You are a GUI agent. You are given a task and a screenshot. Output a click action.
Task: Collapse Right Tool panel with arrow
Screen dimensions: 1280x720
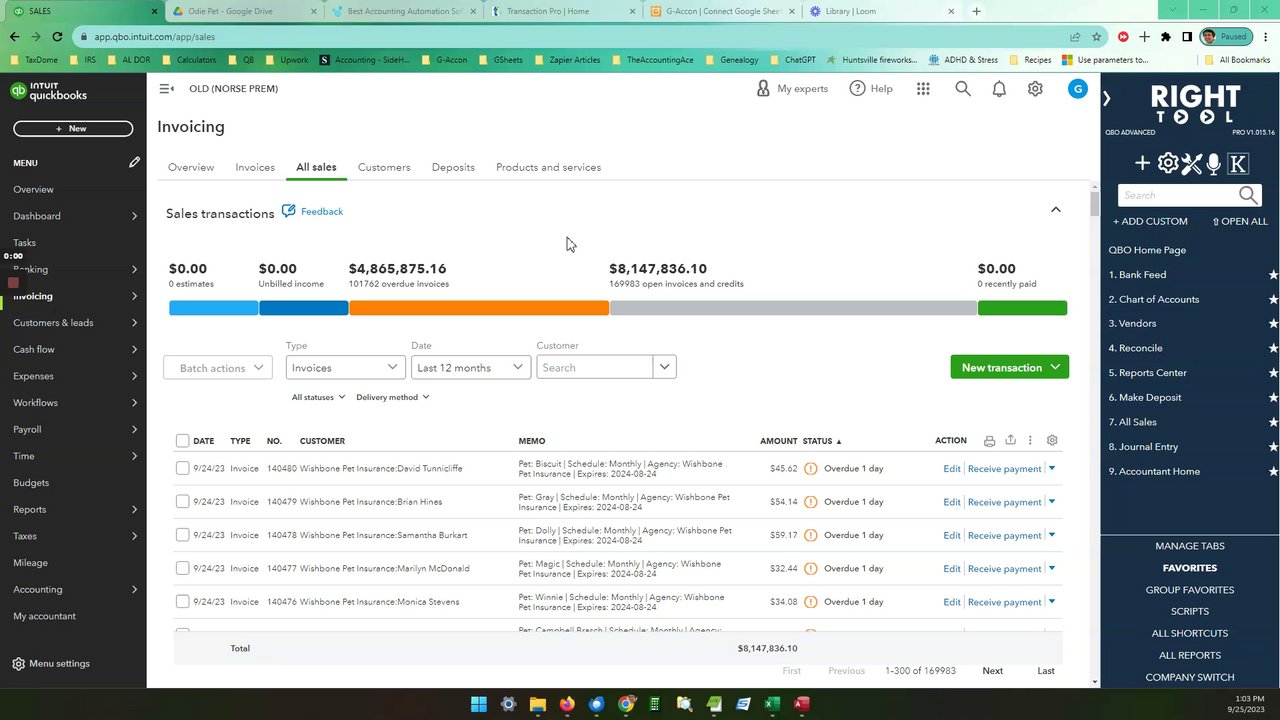tap(1107, 98)
